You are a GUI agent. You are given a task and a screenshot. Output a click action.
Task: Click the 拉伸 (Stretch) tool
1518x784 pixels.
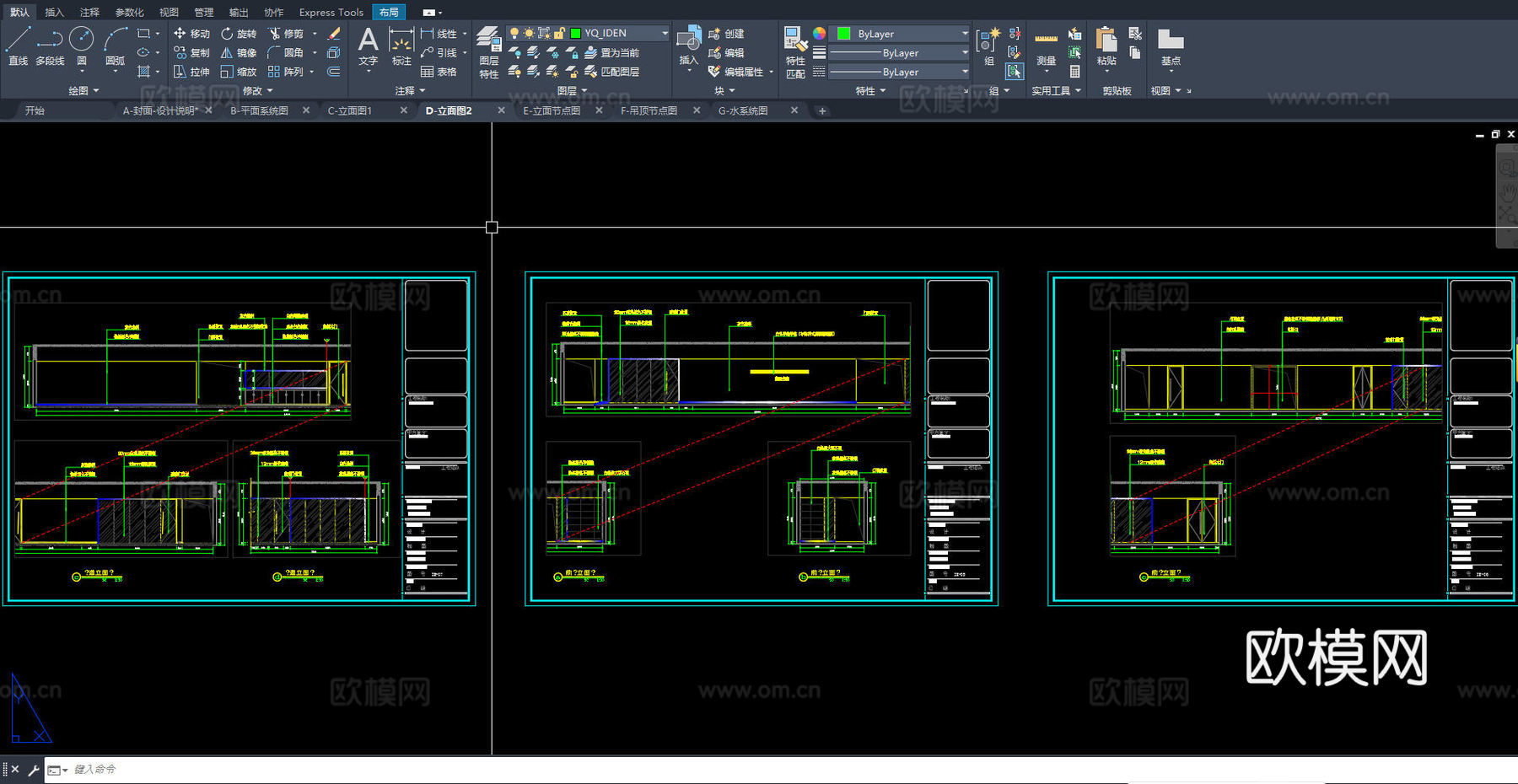point(191,72)
